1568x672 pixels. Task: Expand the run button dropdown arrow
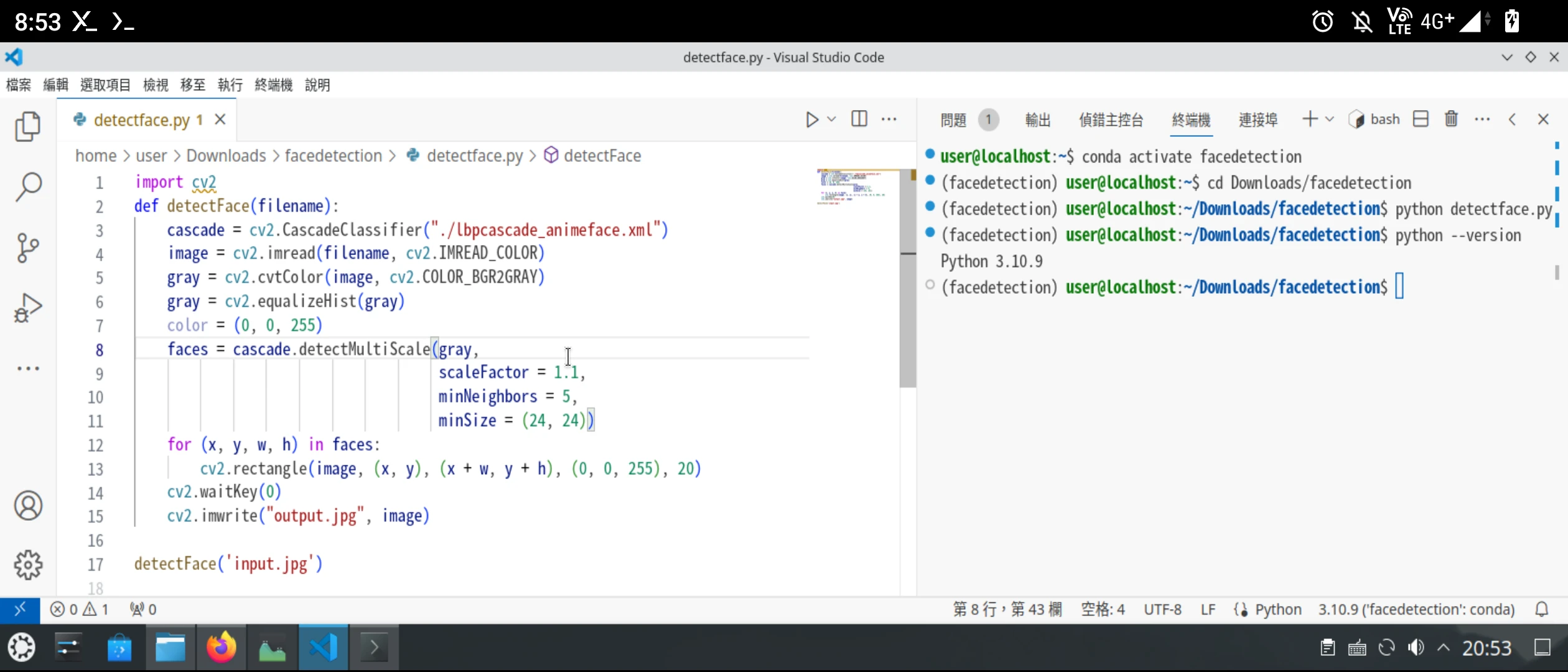(x=831, y=119)
